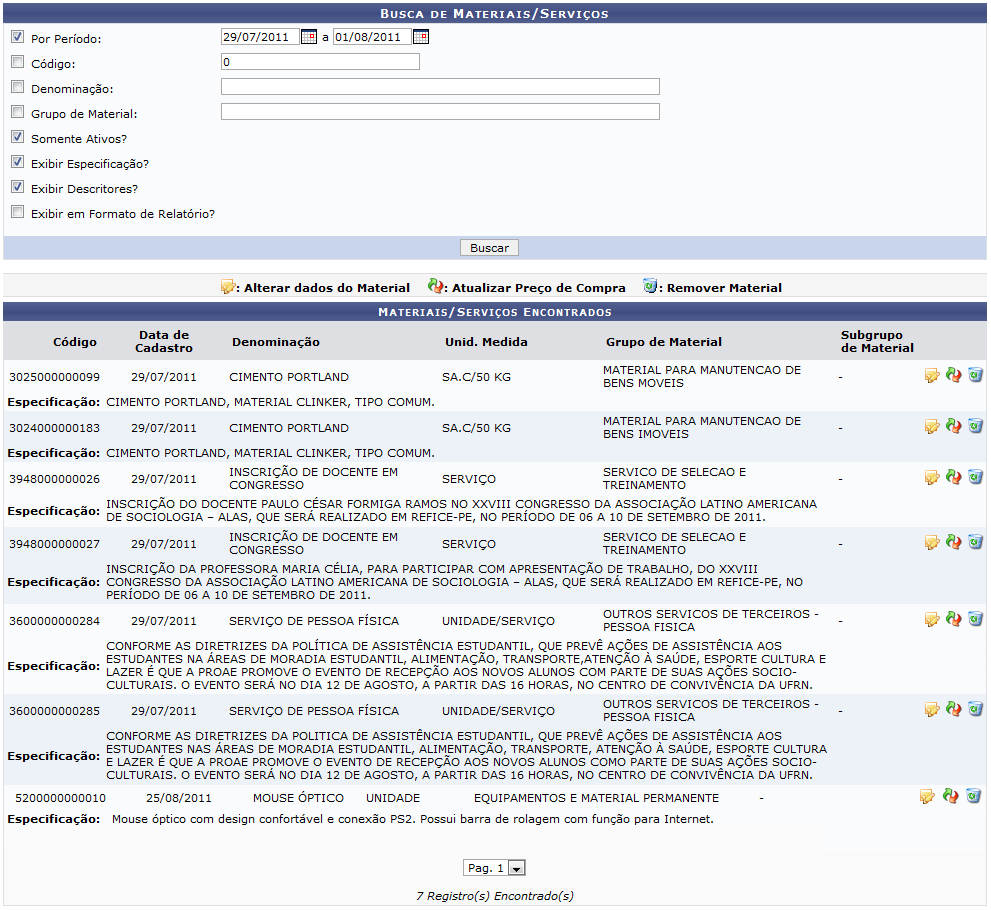The width and height of the screenshot is (991, 910).
Task: Select code cell 3024000000183
Action: point(54,428)
